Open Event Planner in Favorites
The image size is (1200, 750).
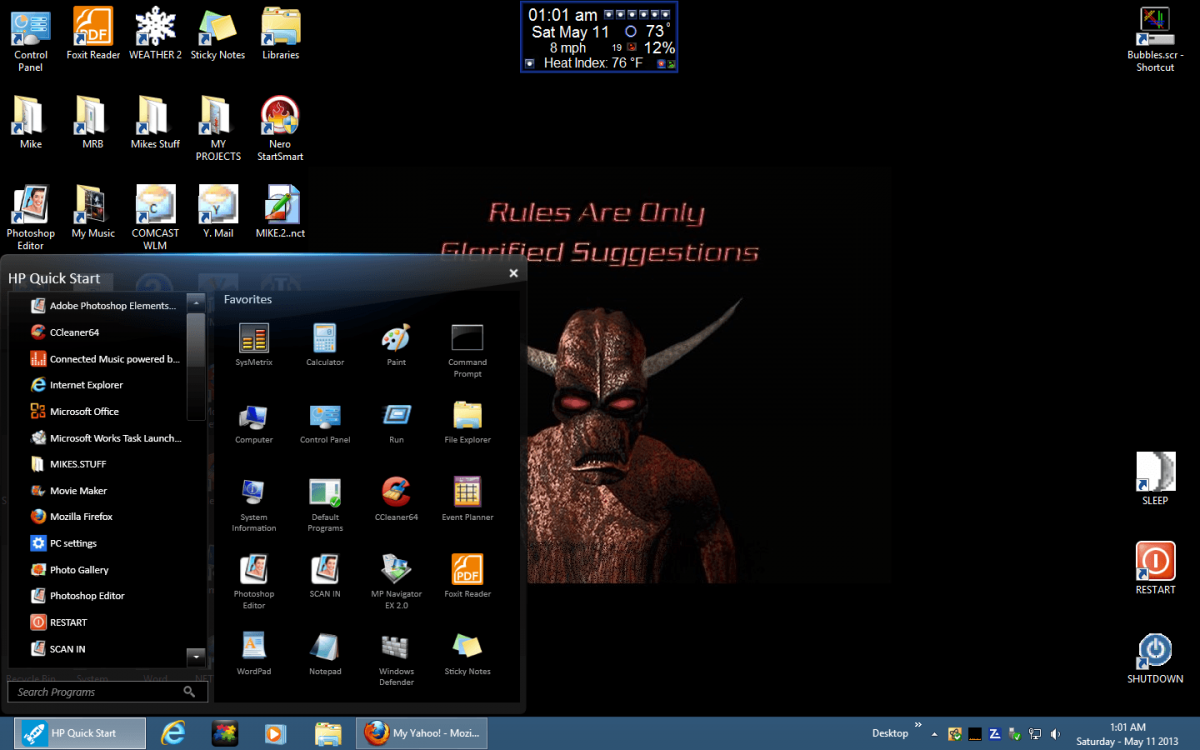[467, 500]
